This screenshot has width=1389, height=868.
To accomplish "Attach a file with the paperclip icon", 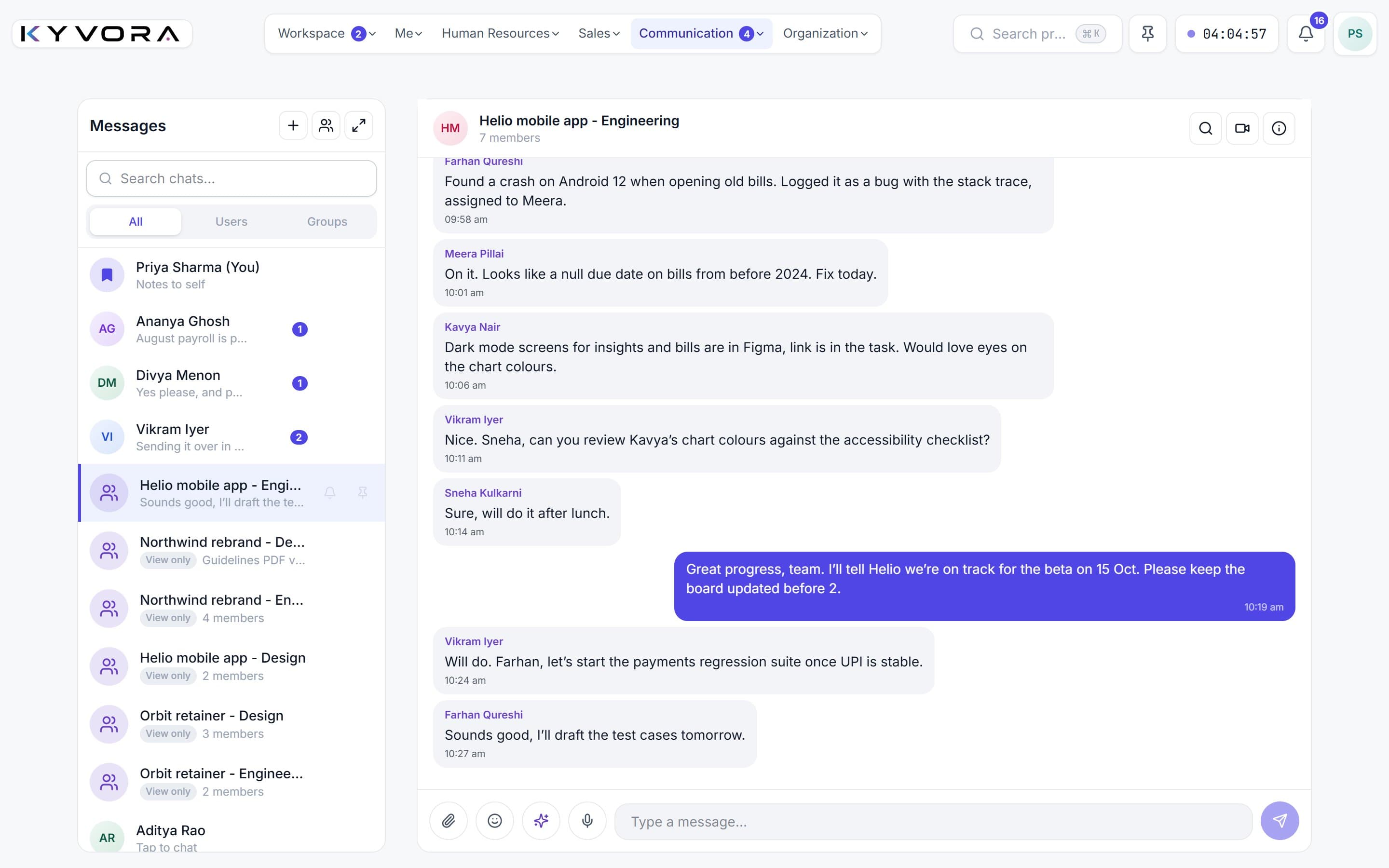I will point(448,821).
